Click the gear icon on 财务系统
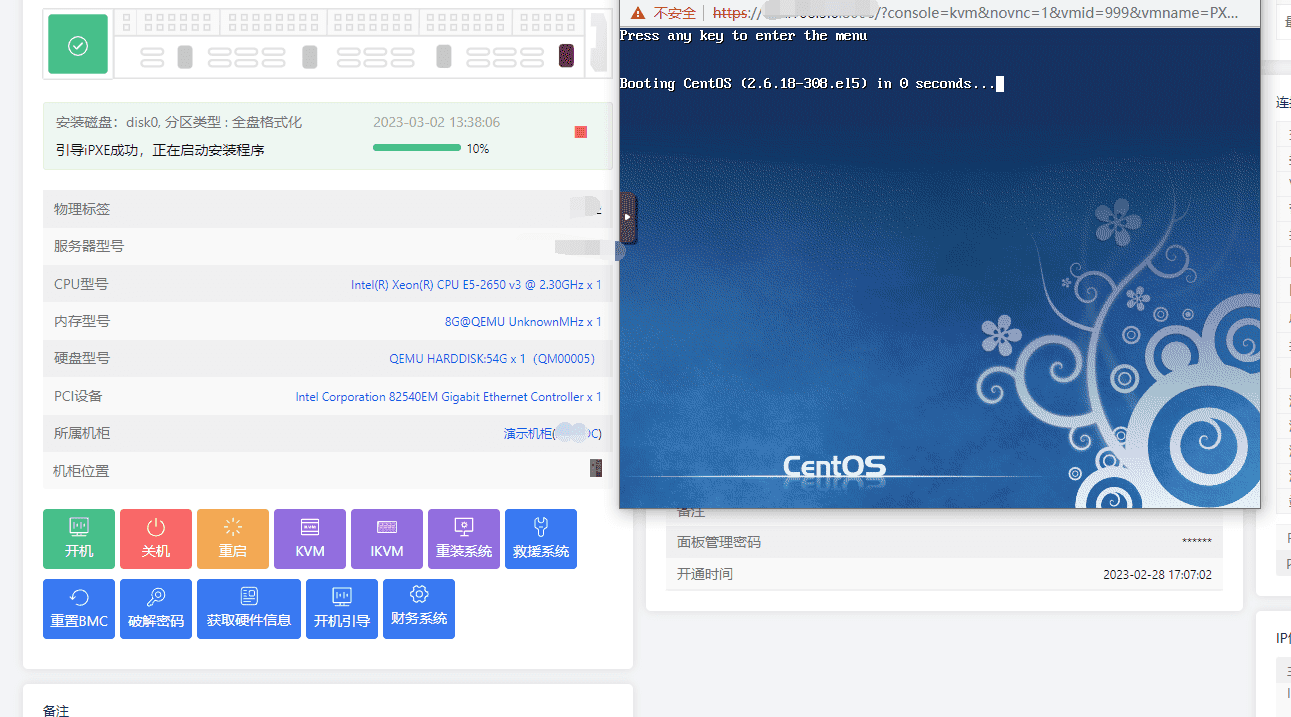1291x717 pixels. 419,594
